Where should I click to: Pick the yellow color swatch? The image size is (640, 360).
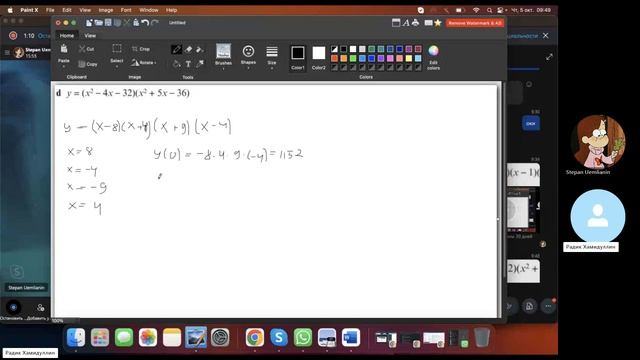click(x=409, y=58)
